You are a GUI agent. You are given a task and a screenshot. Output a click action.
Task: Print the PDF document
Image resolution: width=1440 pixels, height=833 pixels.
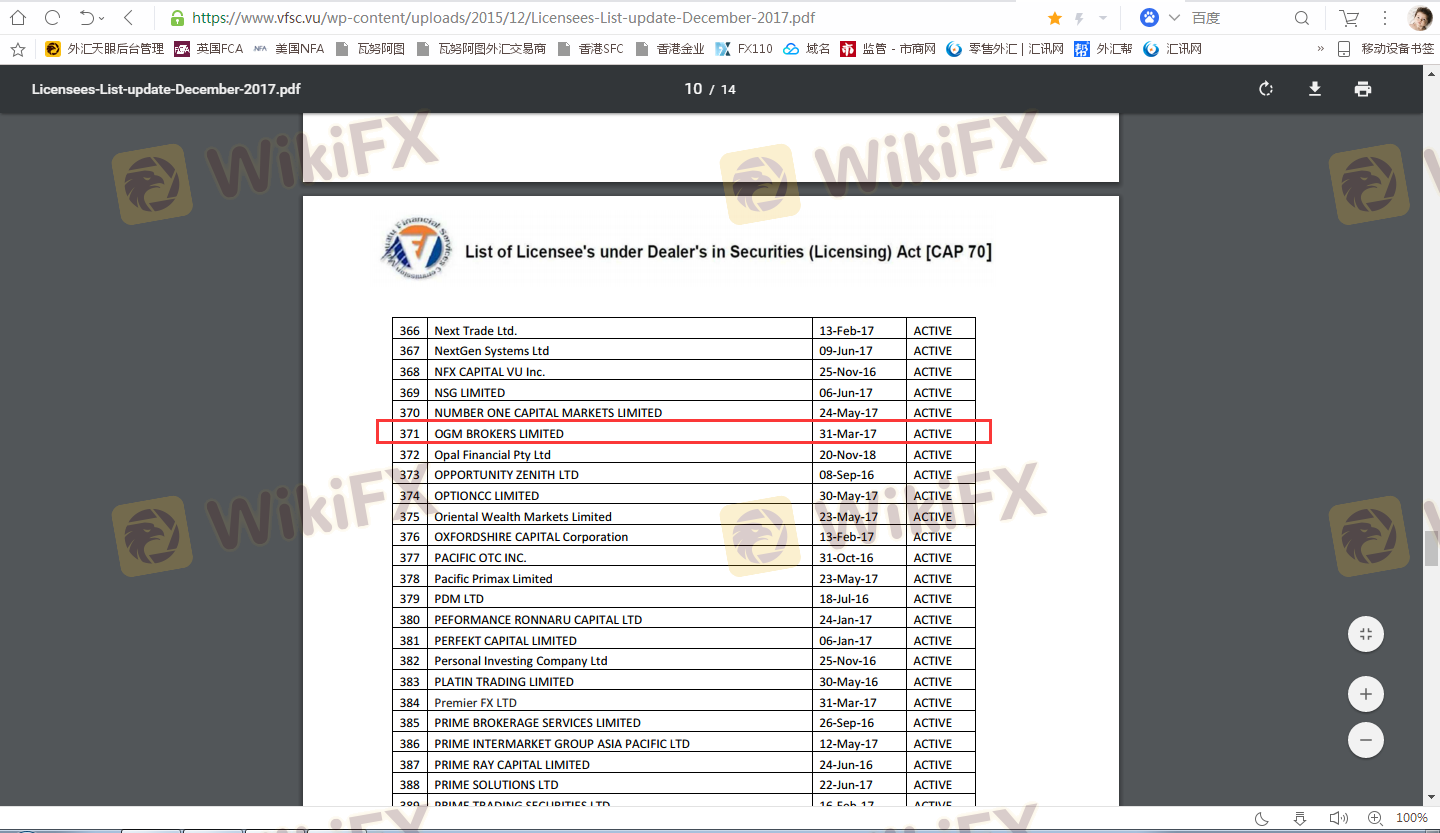click(1362, 89)
